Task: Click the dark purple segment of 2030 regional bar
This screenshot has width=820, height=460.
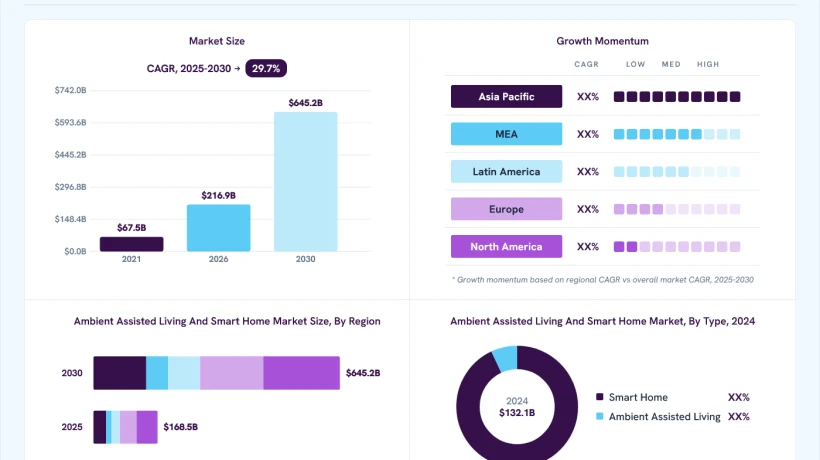Action: [120, 373]
